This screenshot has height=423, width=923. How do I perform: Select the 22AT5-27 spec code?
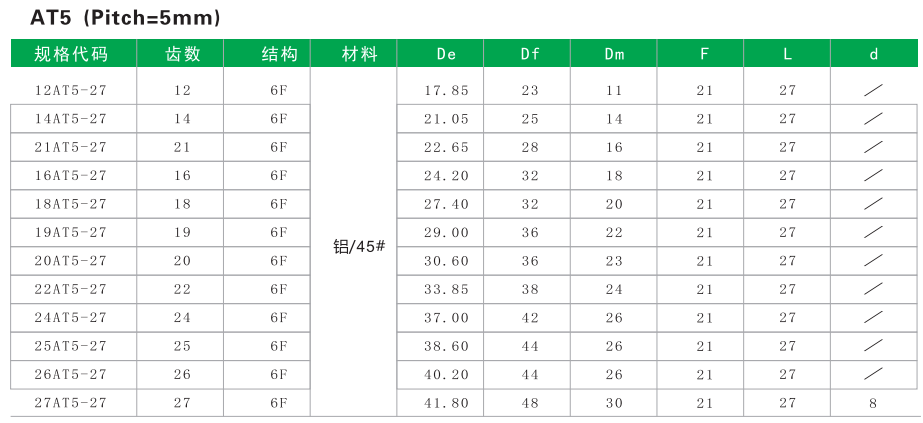point(70,289)
